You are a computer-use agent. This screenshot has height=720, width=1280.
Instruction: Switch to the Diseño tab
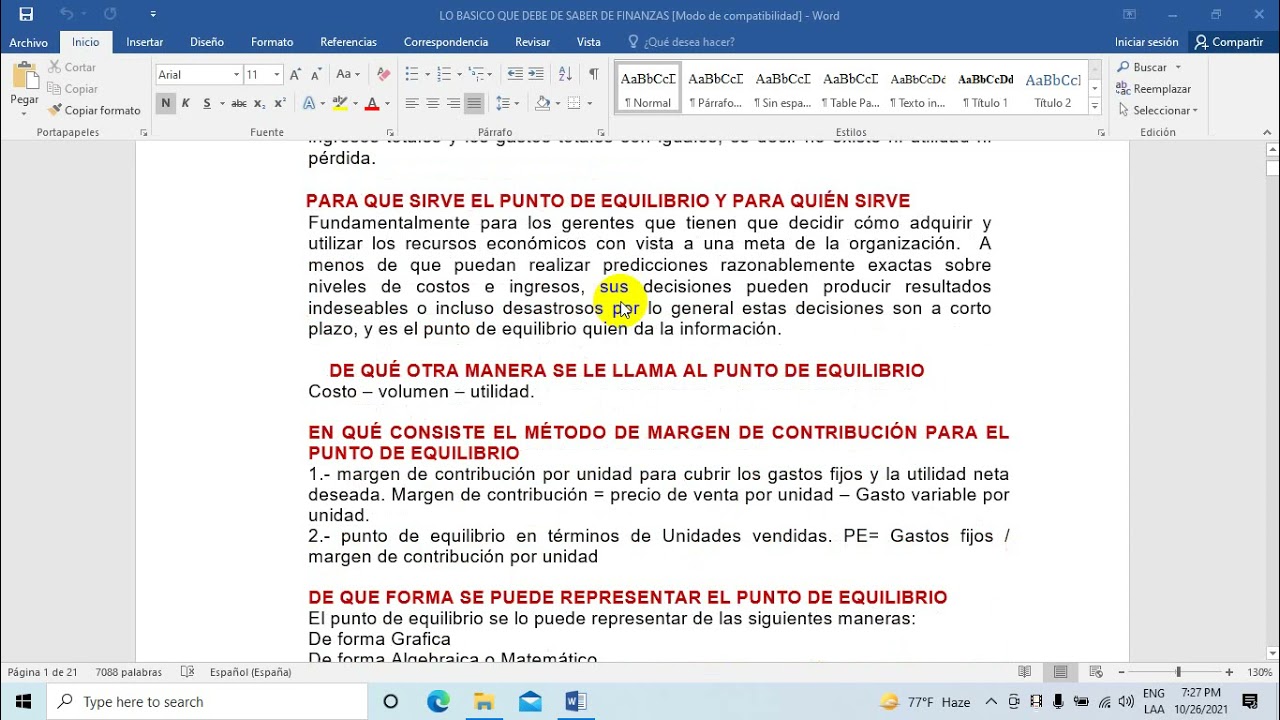pyautogui.click(x=207, y=42)
